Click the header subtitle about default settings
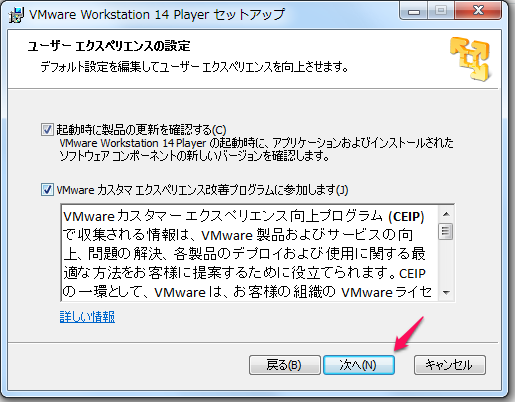Image resolution: width=515 pixels, height=402 pixels. coord(194,67)
